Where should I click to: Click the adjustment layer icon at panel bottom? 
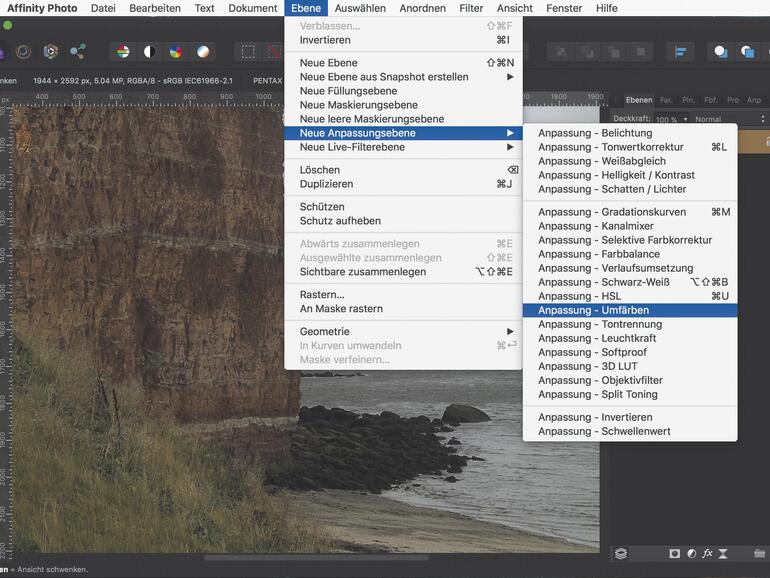pyautogui.click(x=691, y=553)
